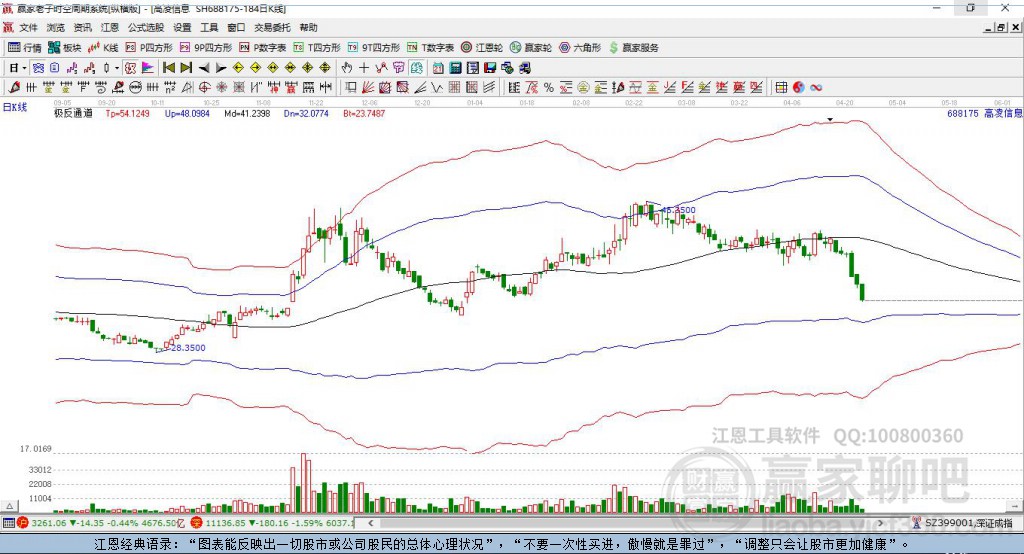The width and height of the screenshot is (1024, 554).
Task: Toggle the highlighted brain-like indicator icon
Action: click(x=417, y=68)
